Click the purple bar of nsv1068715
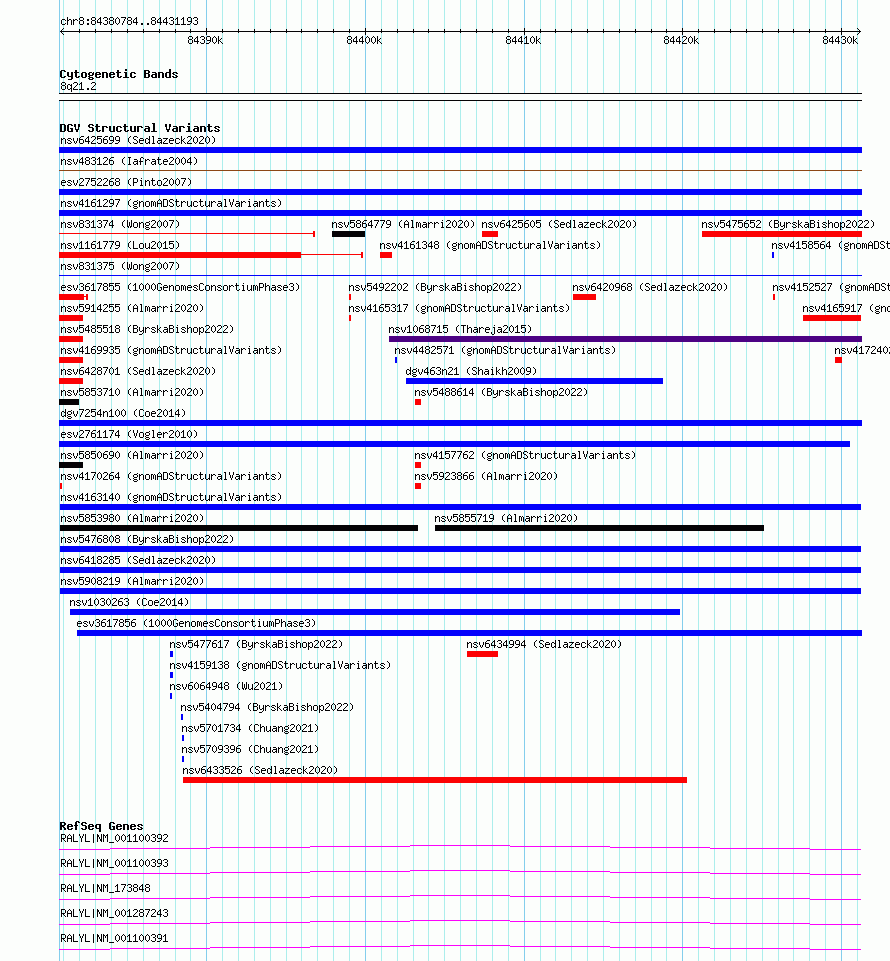Screen dimensions: 890x961 tap(625, 339)
